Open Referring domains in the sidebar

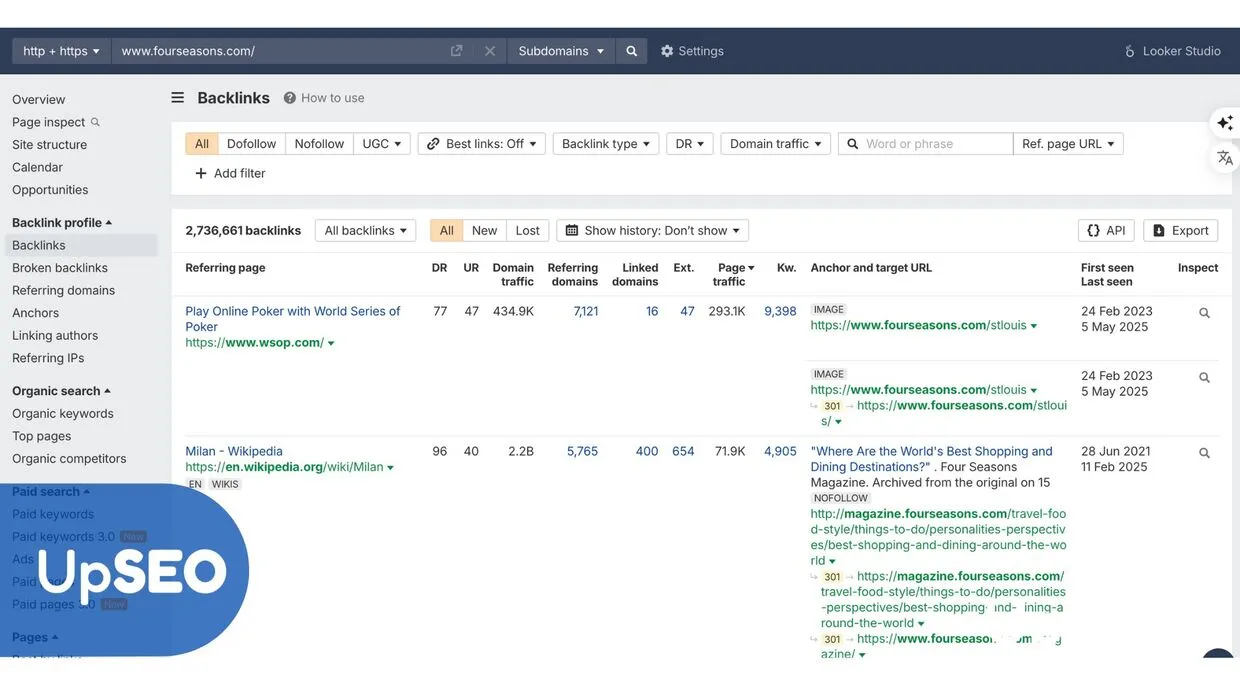[64, 290]
